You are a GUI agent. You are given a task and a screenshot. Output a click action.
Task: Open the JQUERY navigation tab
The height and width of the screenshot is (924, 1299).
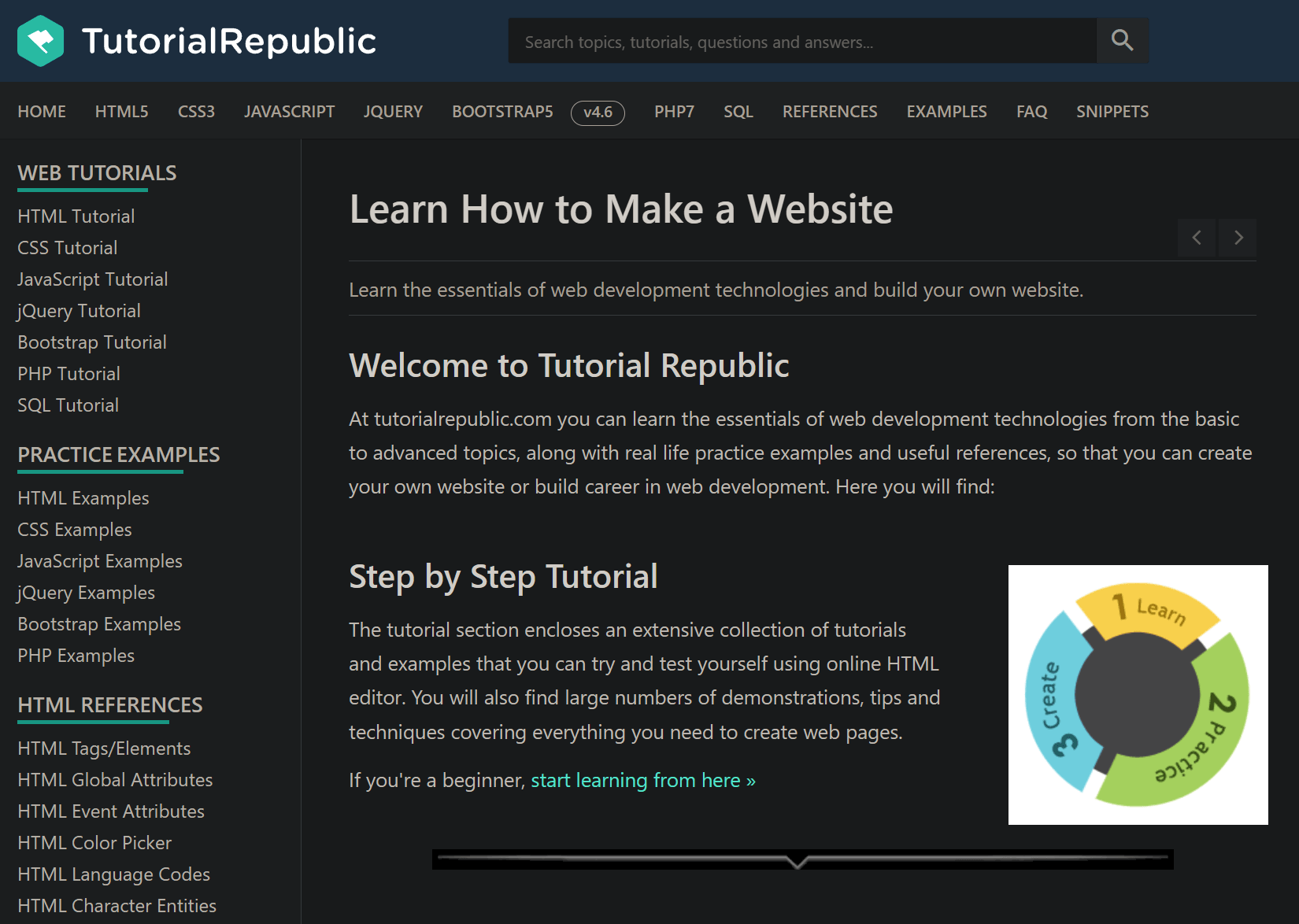[x=393, y=111]
